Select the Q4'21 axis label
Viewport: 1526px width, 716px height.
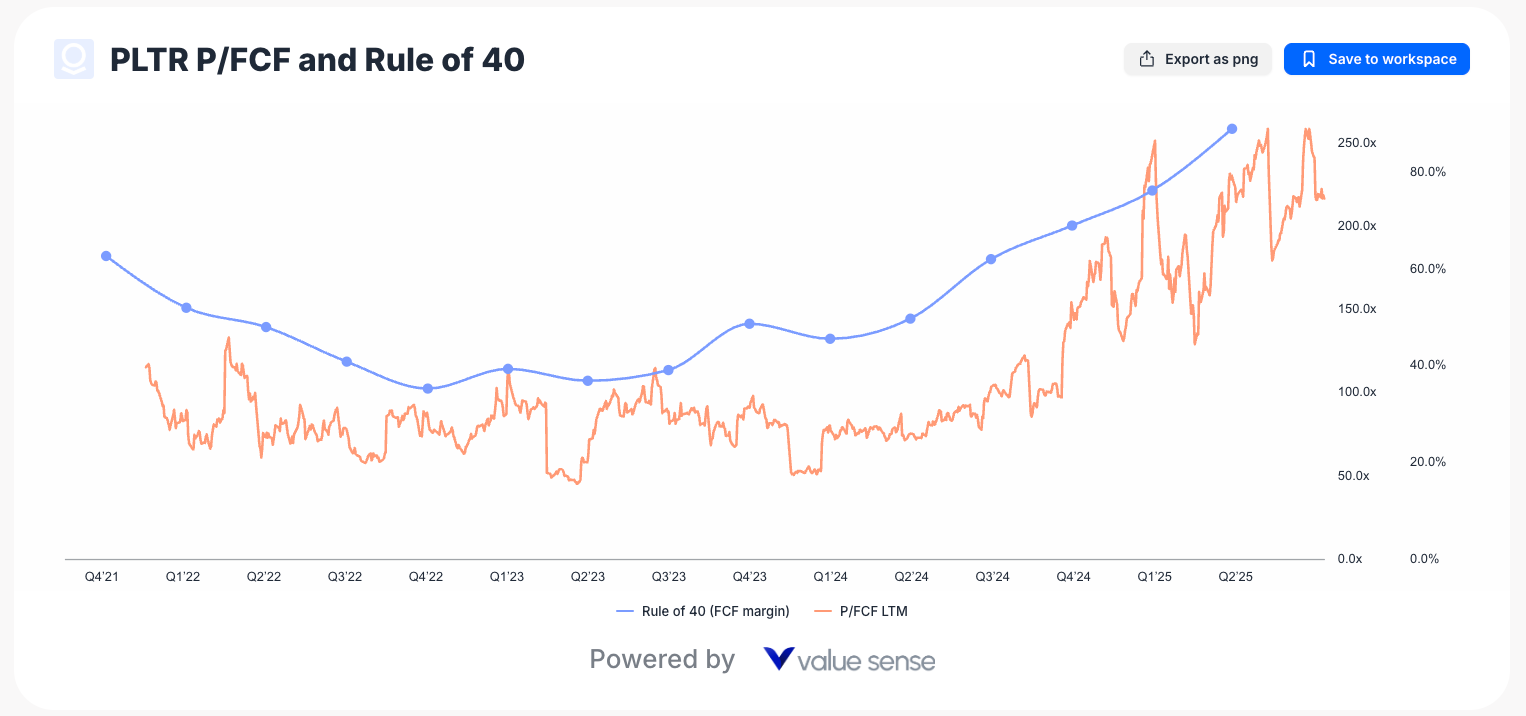[101, 576]
